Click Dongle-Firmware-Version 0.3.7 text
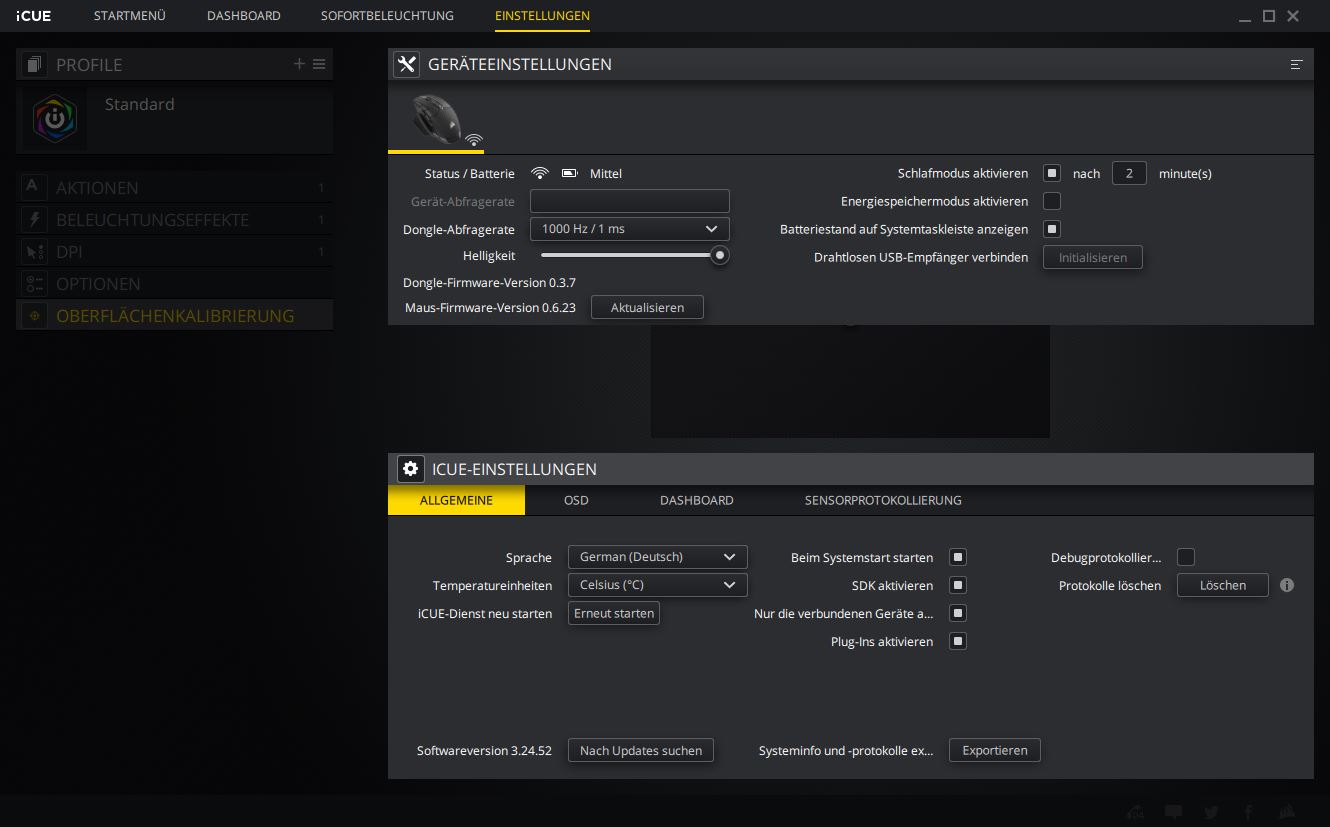This screenshot has height=827, width=1330. click(489, 283)
